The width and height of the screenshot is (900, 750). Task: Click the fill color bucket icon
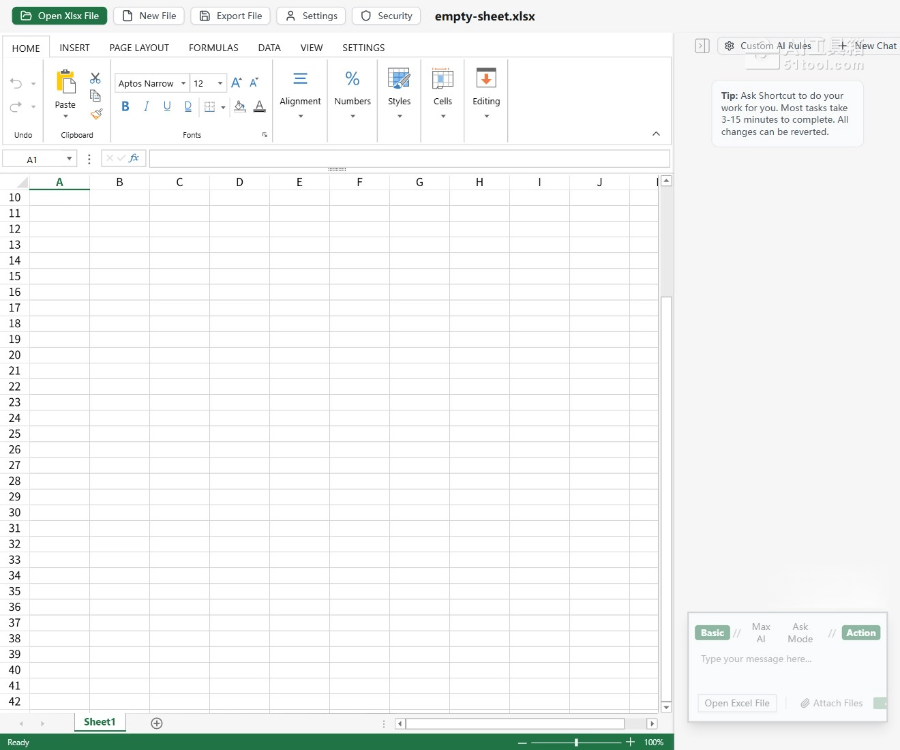pos(239,107)
